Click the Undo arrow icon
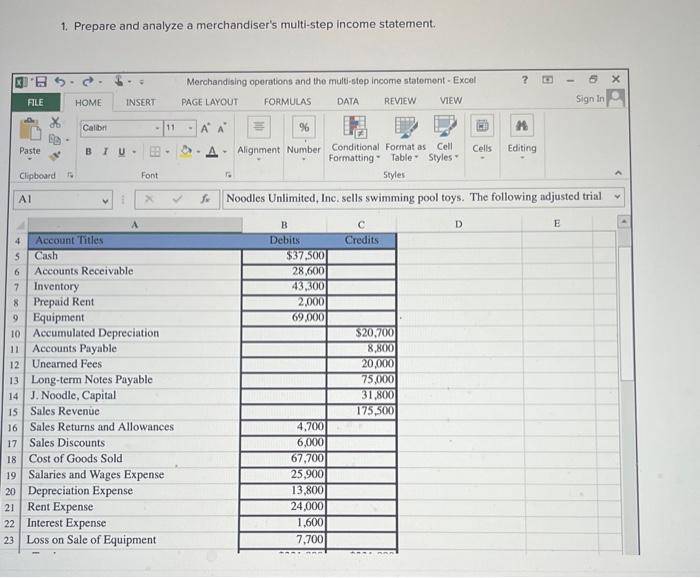The width and height of the screenshot is (700, 578). tap(60, 82)
